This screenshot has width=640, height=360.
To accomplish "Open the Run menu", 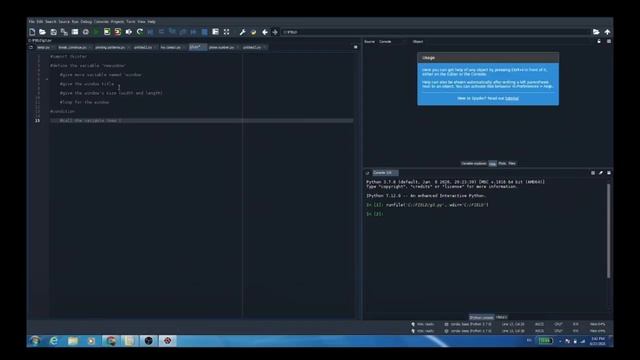I will tap(75, 22).
